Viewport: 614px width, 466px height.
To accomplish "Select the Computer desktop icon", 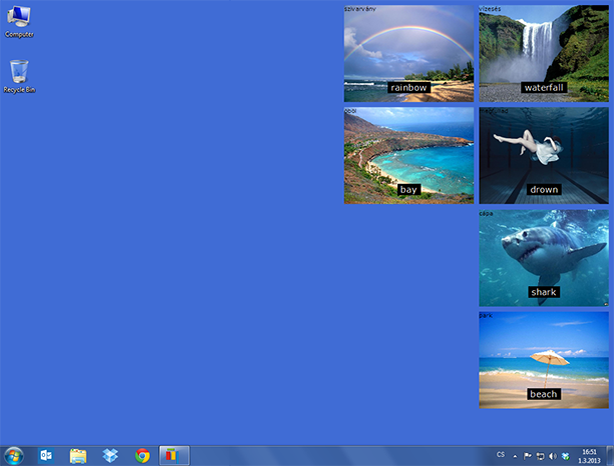I will point(19,22).
